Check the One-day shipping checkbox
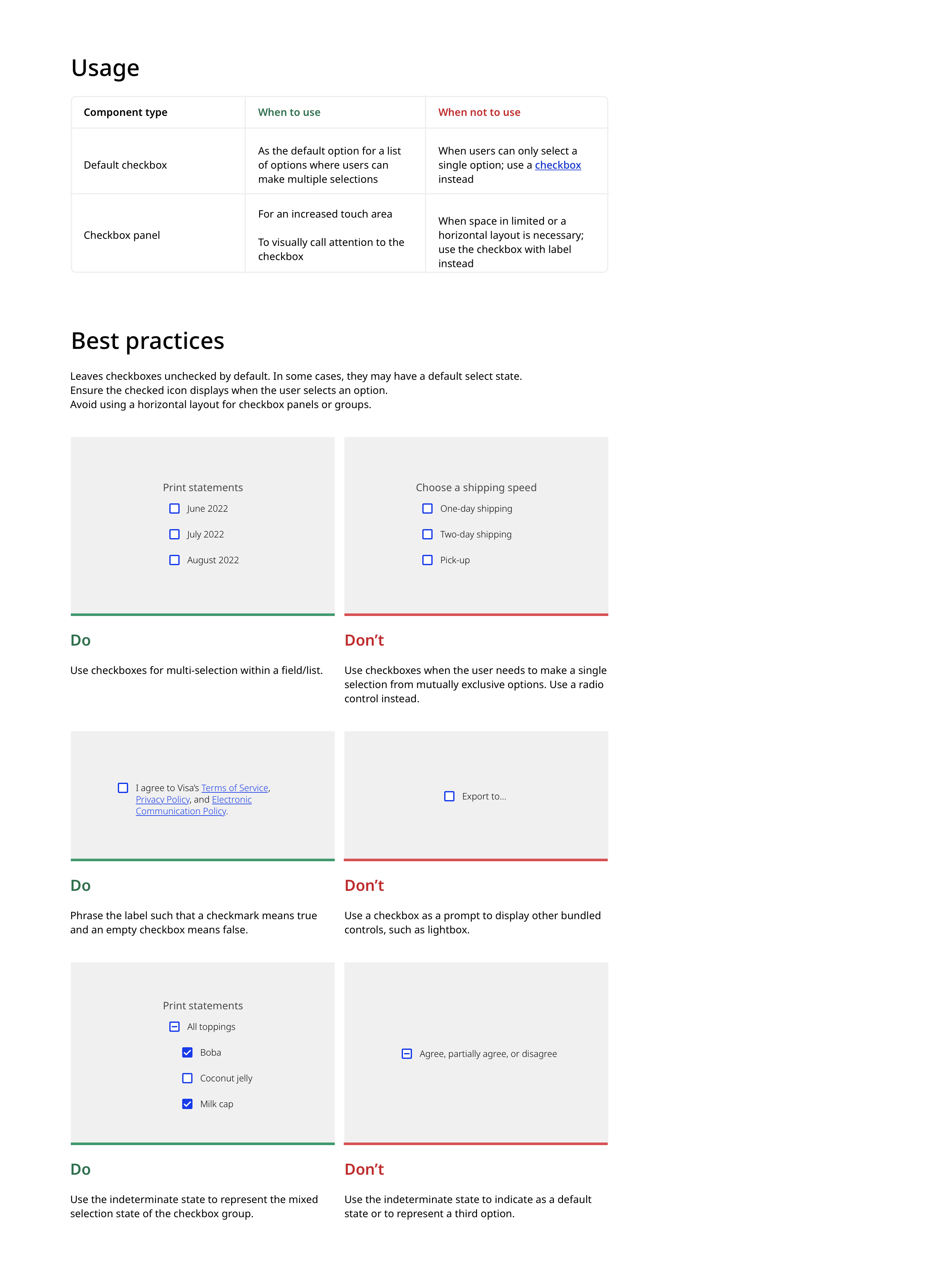 point(427,508)
